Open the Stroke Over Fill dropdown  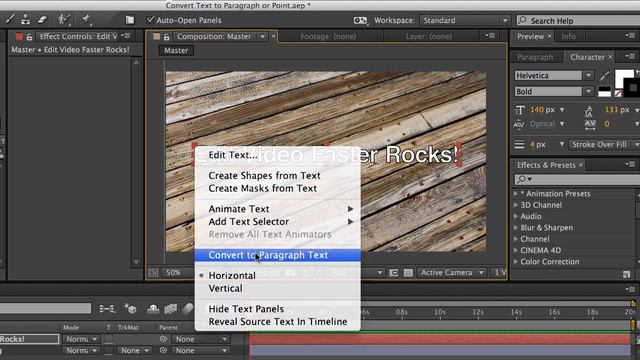(x=604, y=144)
